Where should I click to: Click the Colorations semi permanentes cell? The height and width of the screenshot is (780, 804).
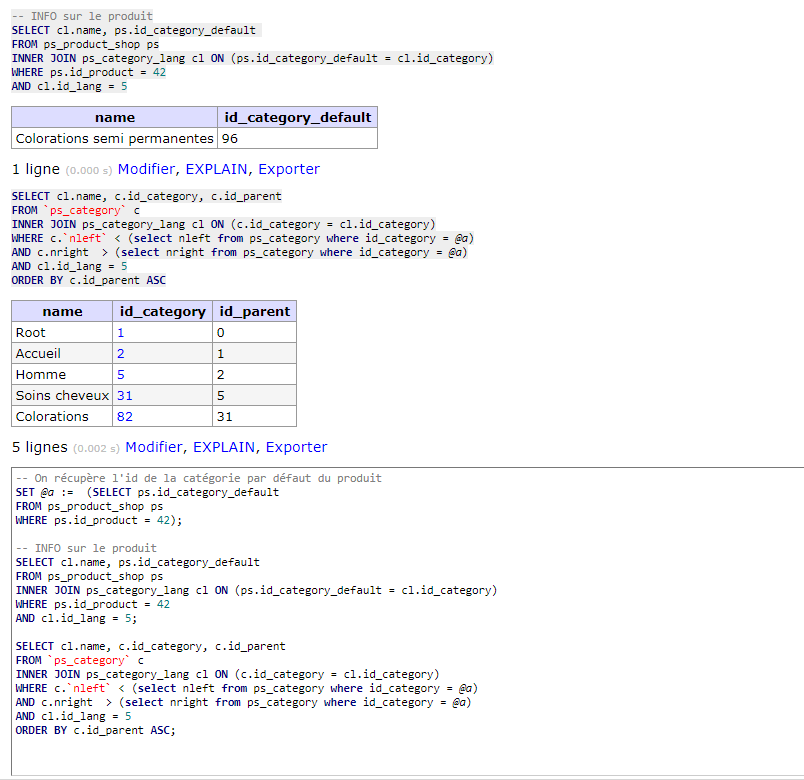click(114, 138)
